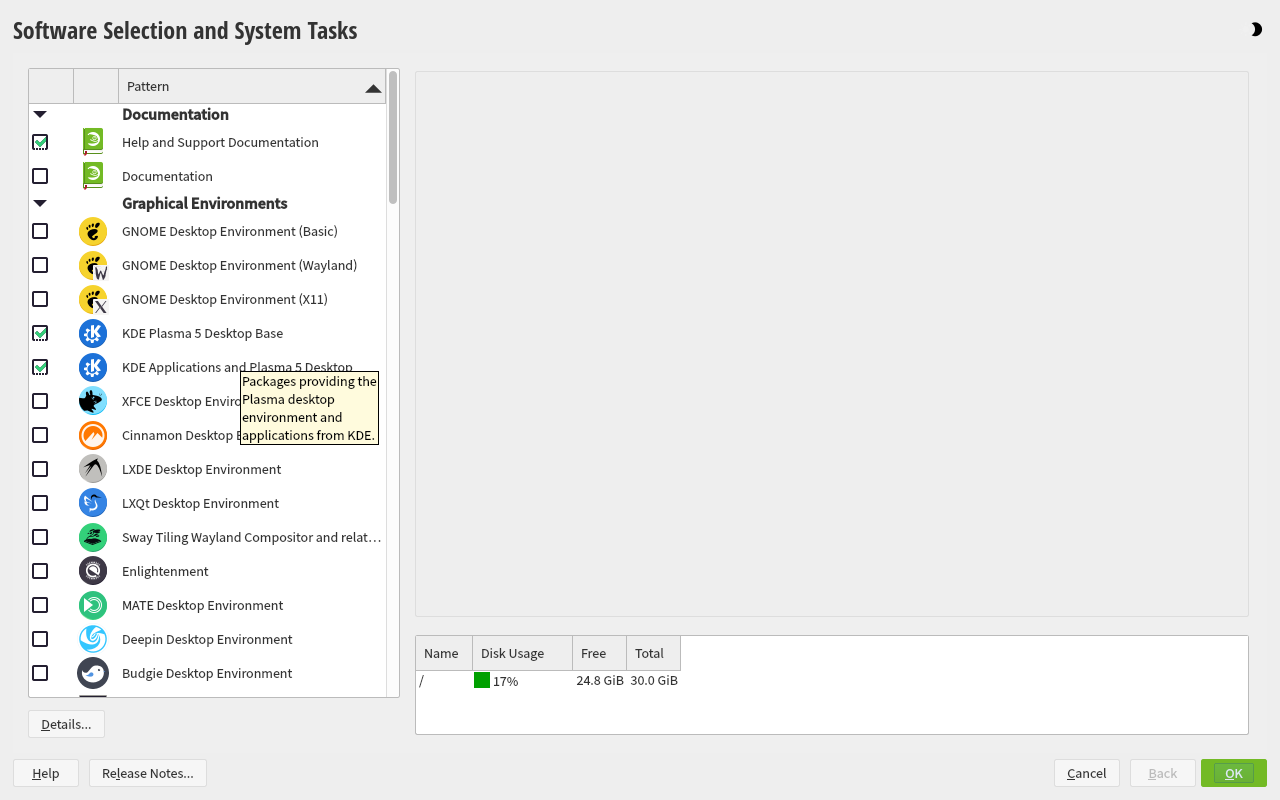The image size is (1280, 800).
Task: Select the MATE Desktop Environment row text
Action: pos(202,605)
